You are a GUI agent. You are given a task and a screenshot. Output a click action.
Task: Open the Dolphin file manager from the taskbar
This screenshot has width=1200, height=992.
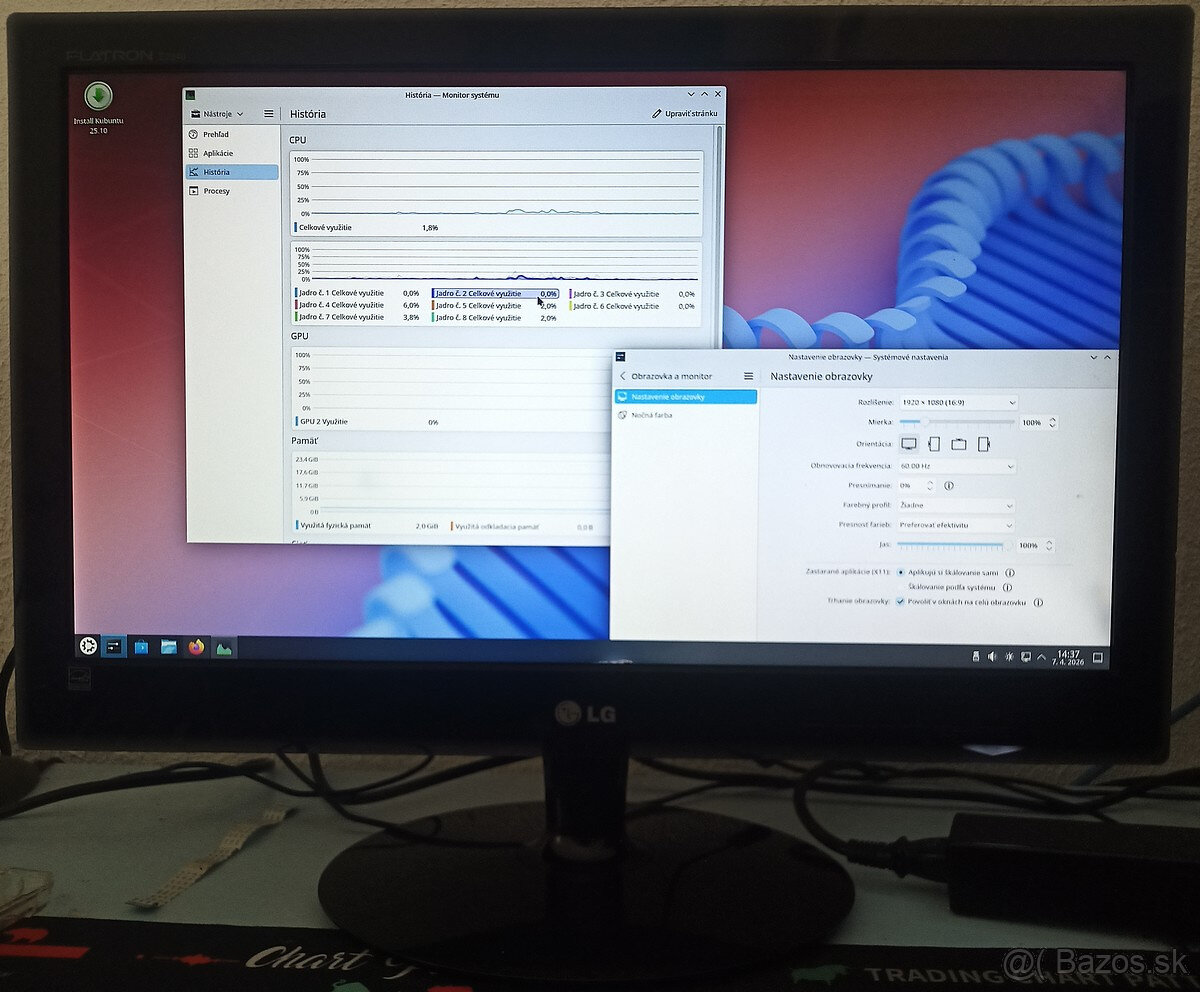click(x=168, y=647)
